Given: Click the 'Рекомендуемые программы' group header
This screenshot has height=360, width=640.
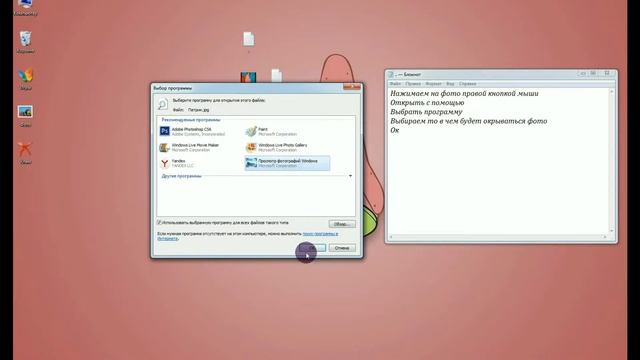Looking at the screenshot, I should (x=191, y=120).
